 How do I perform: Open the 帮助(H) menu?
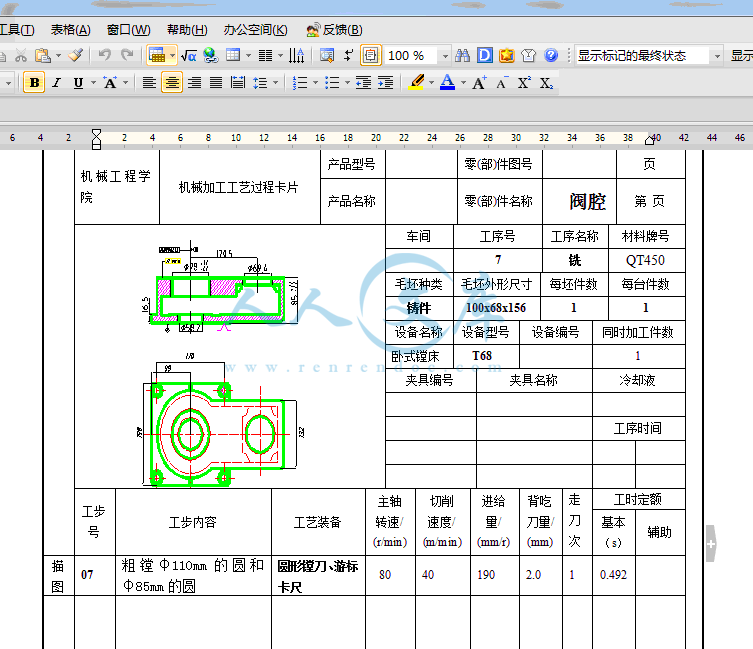point(187,30)
